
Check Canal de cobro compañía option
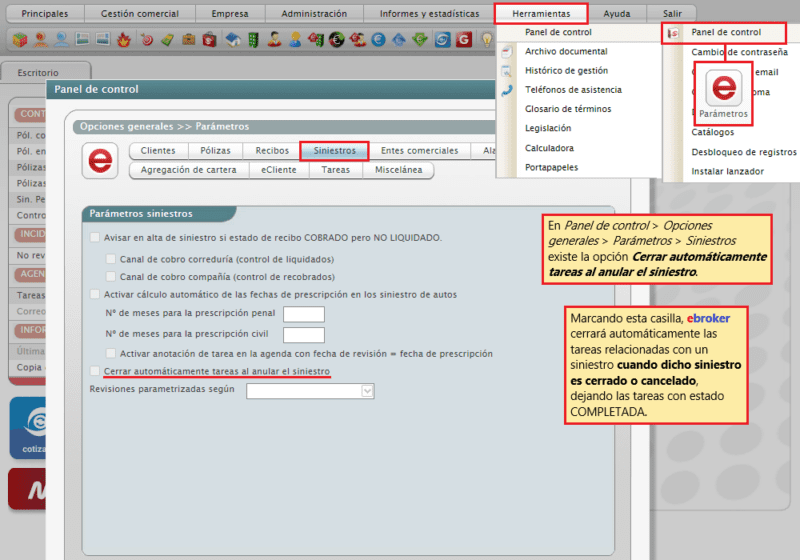tap(111, 276)
